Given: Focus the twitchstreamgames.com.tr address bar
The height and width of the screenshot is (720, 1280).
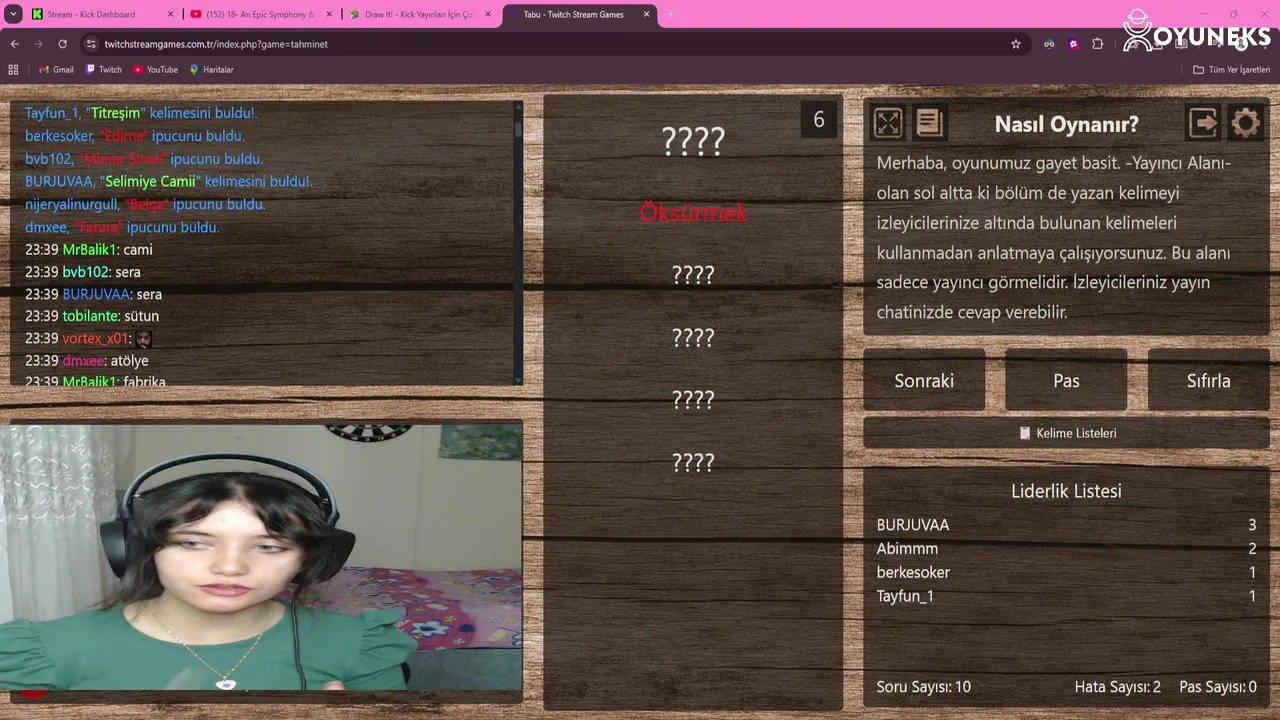Looking at the screenshot, I should (x=555, y=44).
